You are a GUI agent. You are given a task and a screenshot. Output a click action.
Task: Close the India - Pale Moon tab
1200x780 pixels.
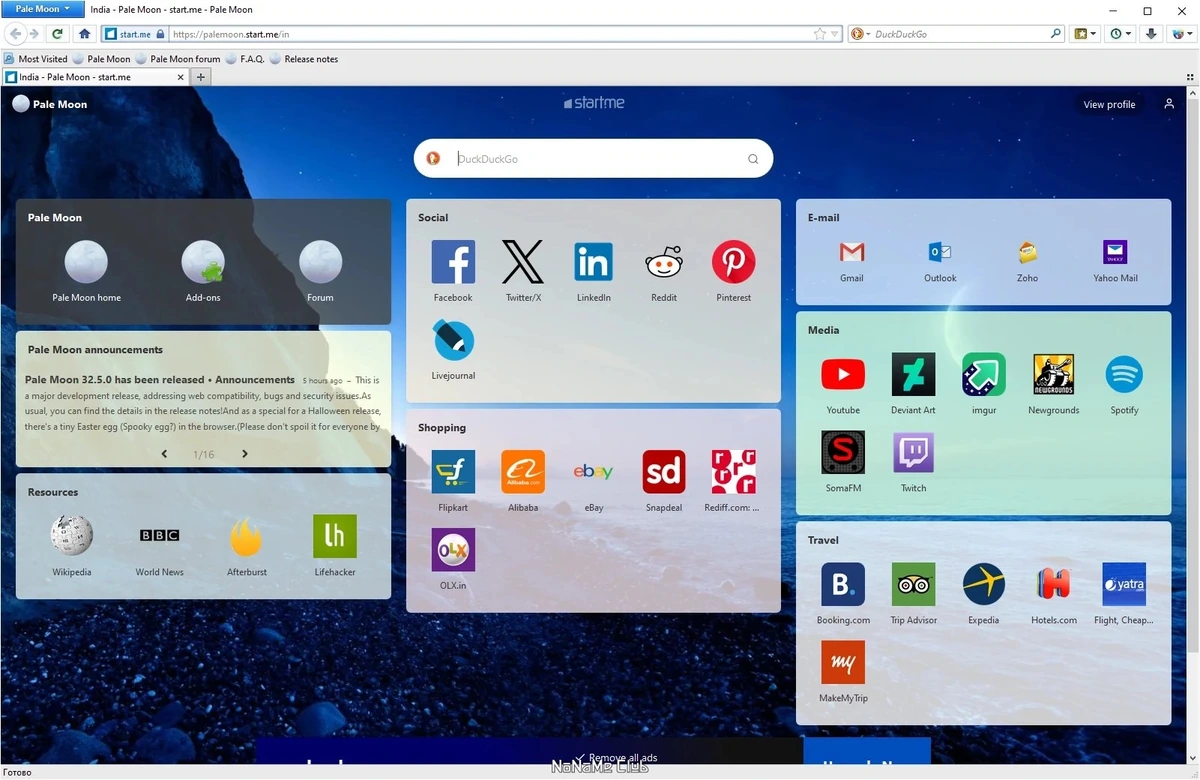[182, 77]
